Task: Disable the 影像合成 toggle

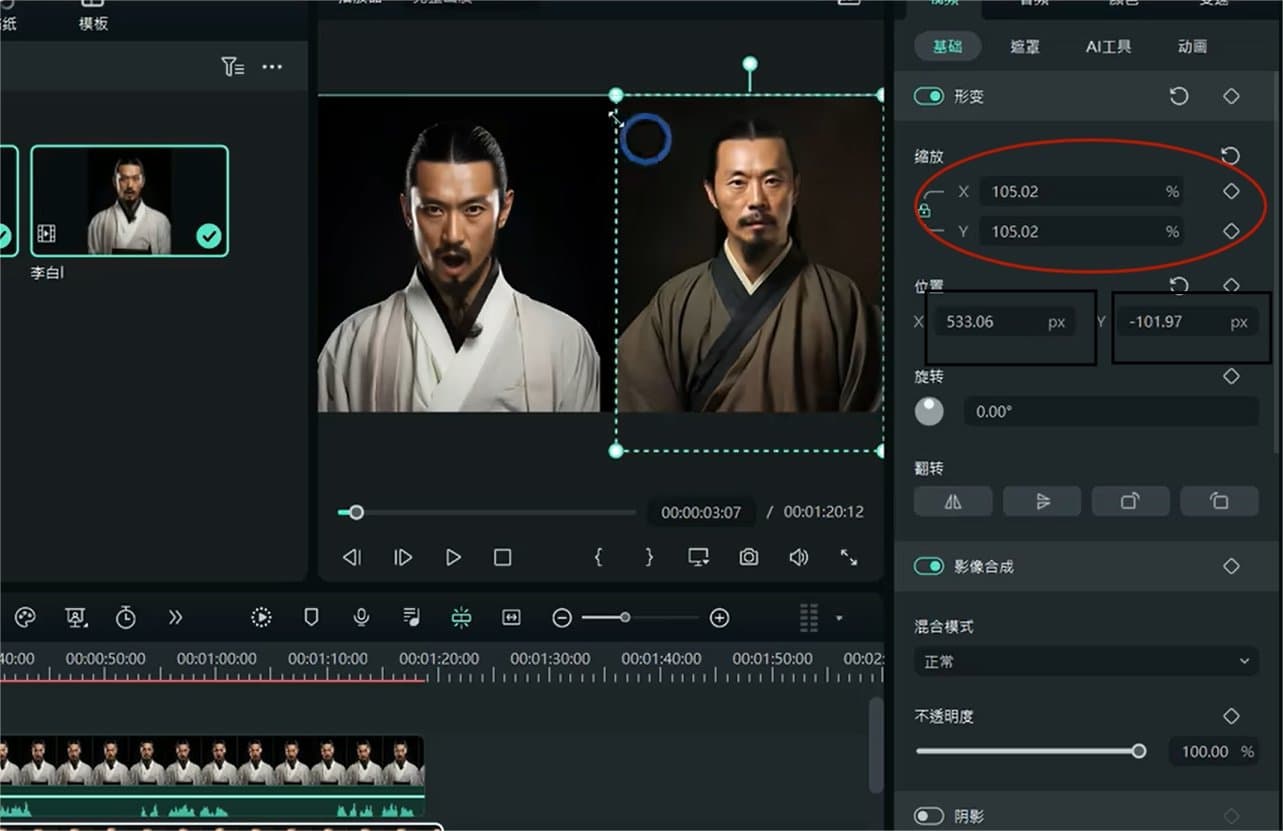Action: pyautogui.click(x=929, y=565)
